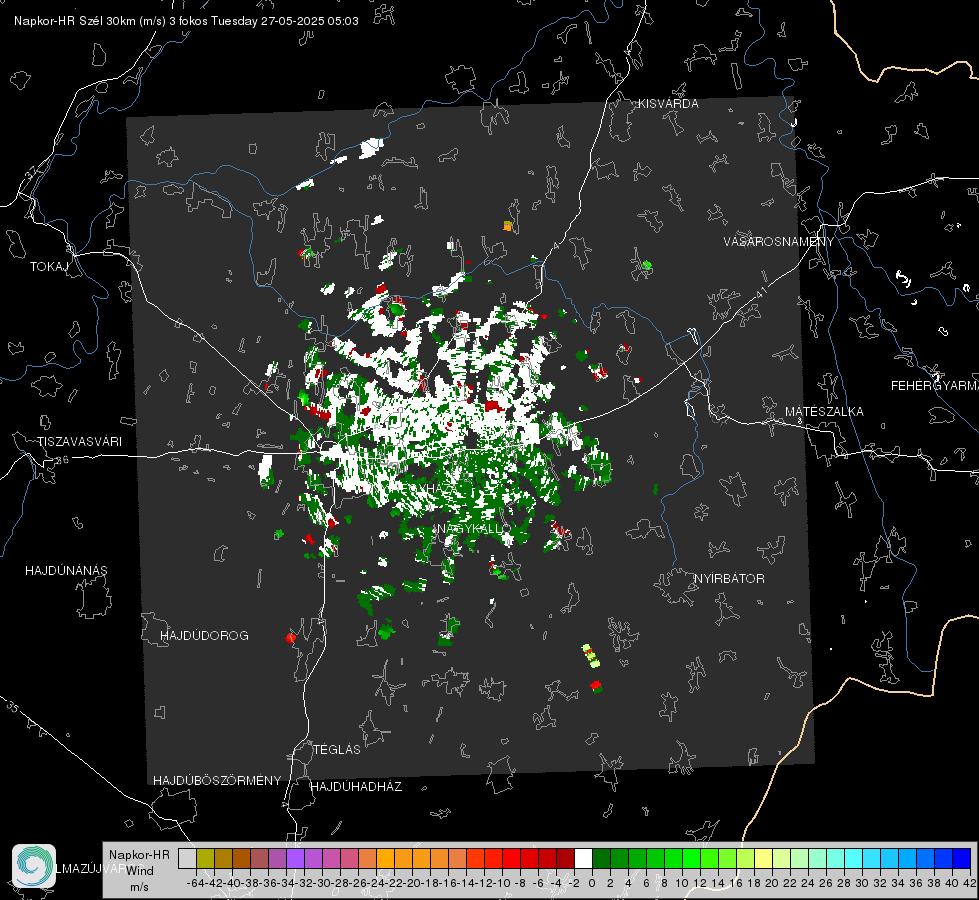Click the NAGYKÁLLÓ city label
The height and width of the screenshot is (900, 979).
(x=470, y=528)
